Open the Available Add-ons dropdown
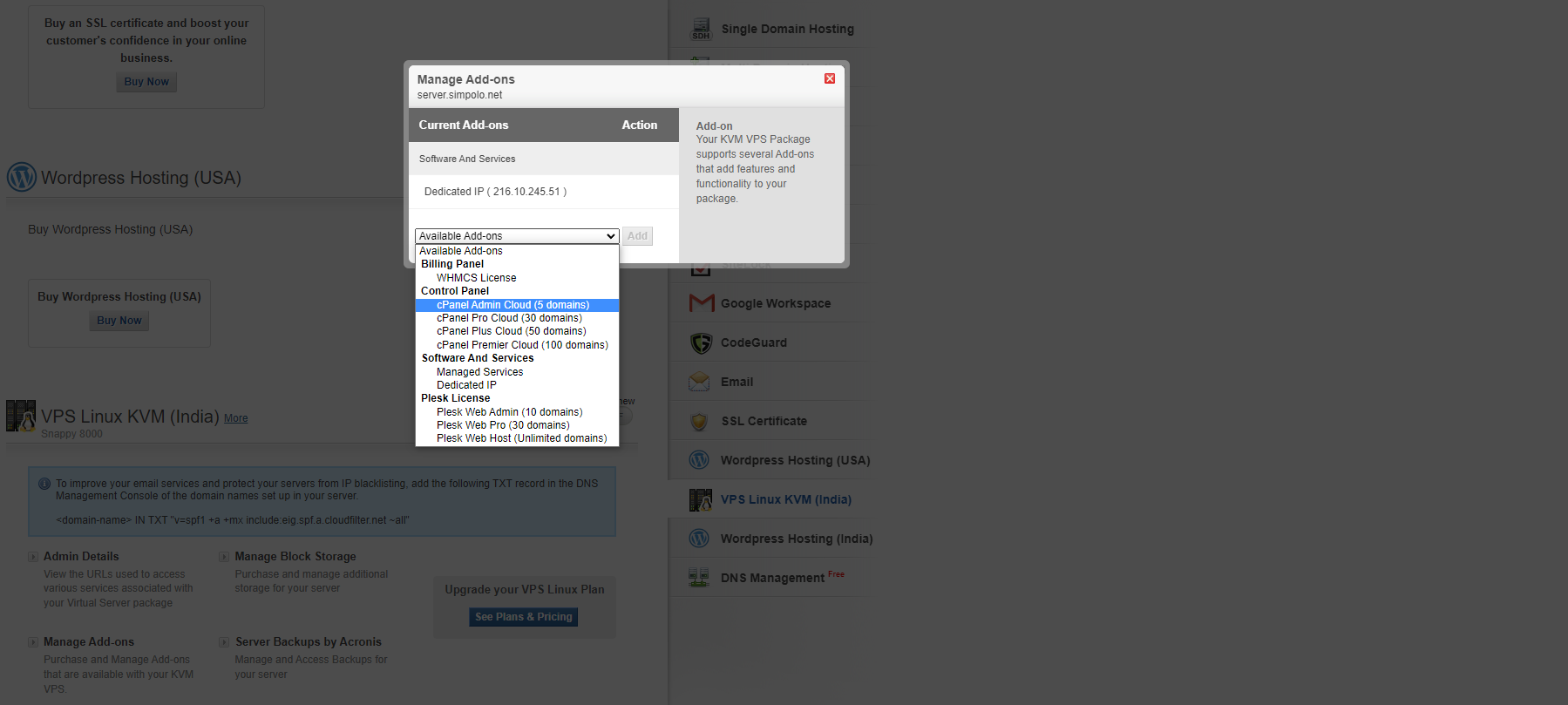 coord(516,236)
